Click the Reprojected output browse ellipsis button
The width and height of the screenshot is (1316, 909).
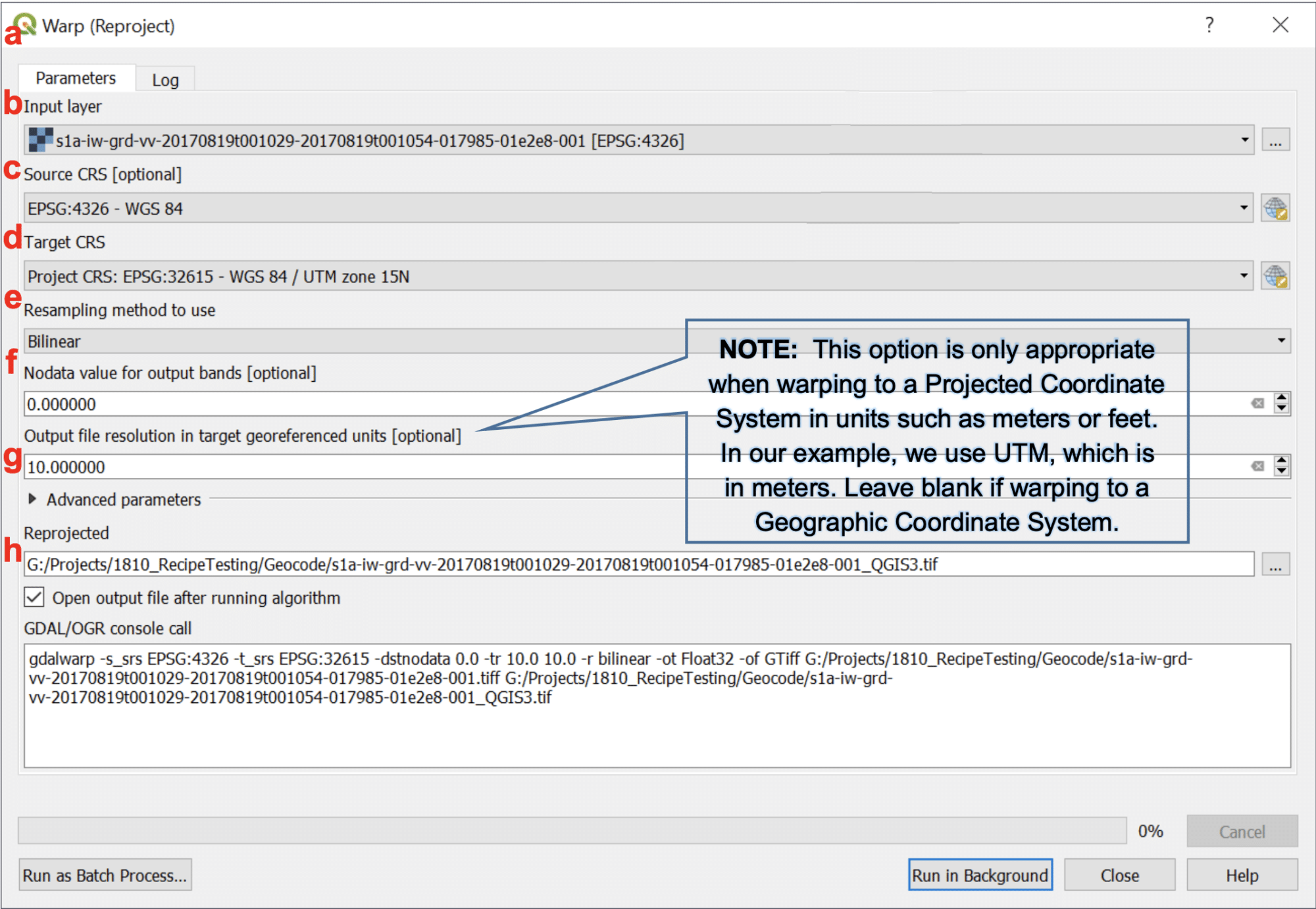[x=1275, y=565]
